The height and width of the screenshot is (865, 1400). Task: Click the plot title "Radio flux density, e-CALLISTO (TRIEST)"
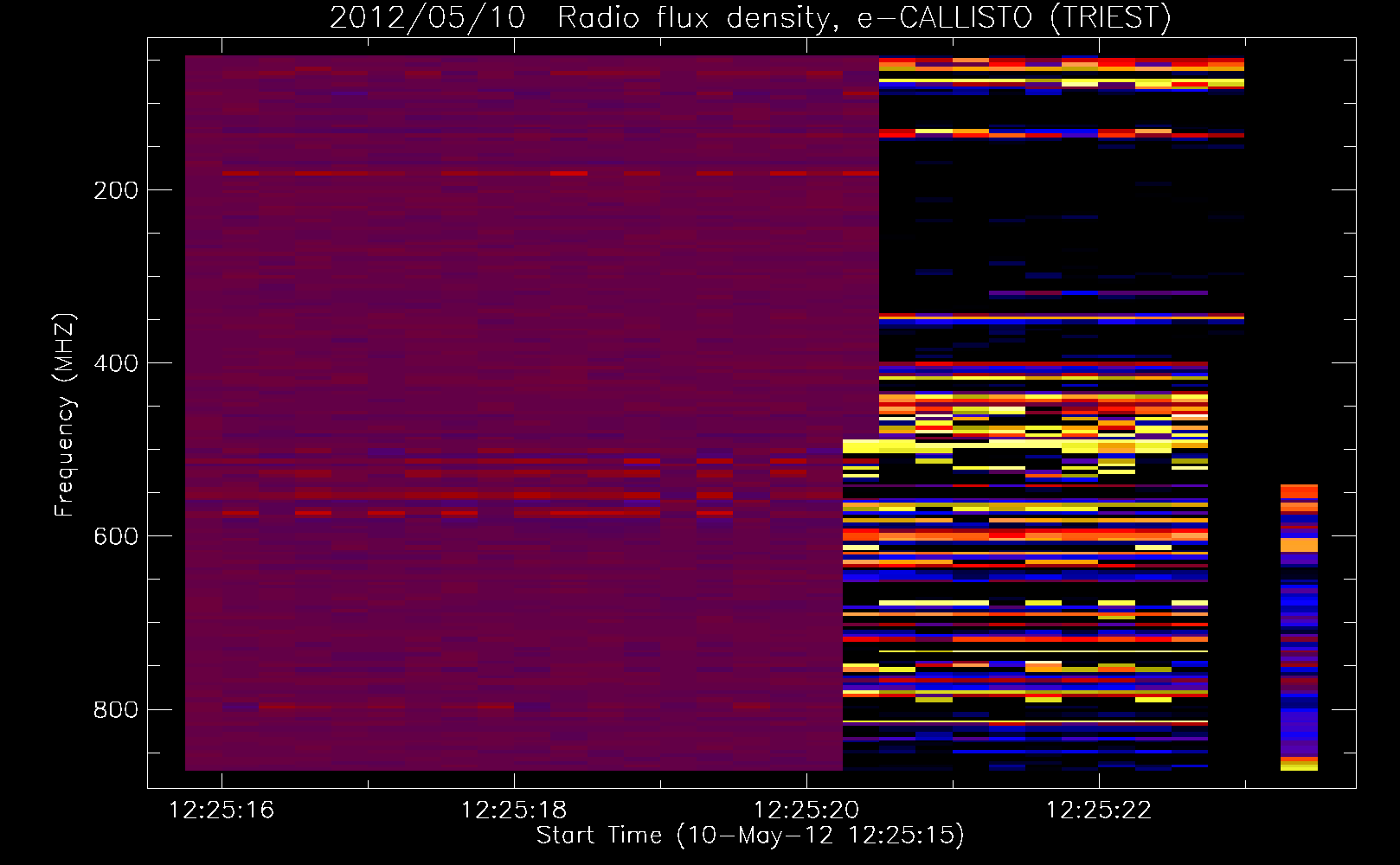pos(864,17)
